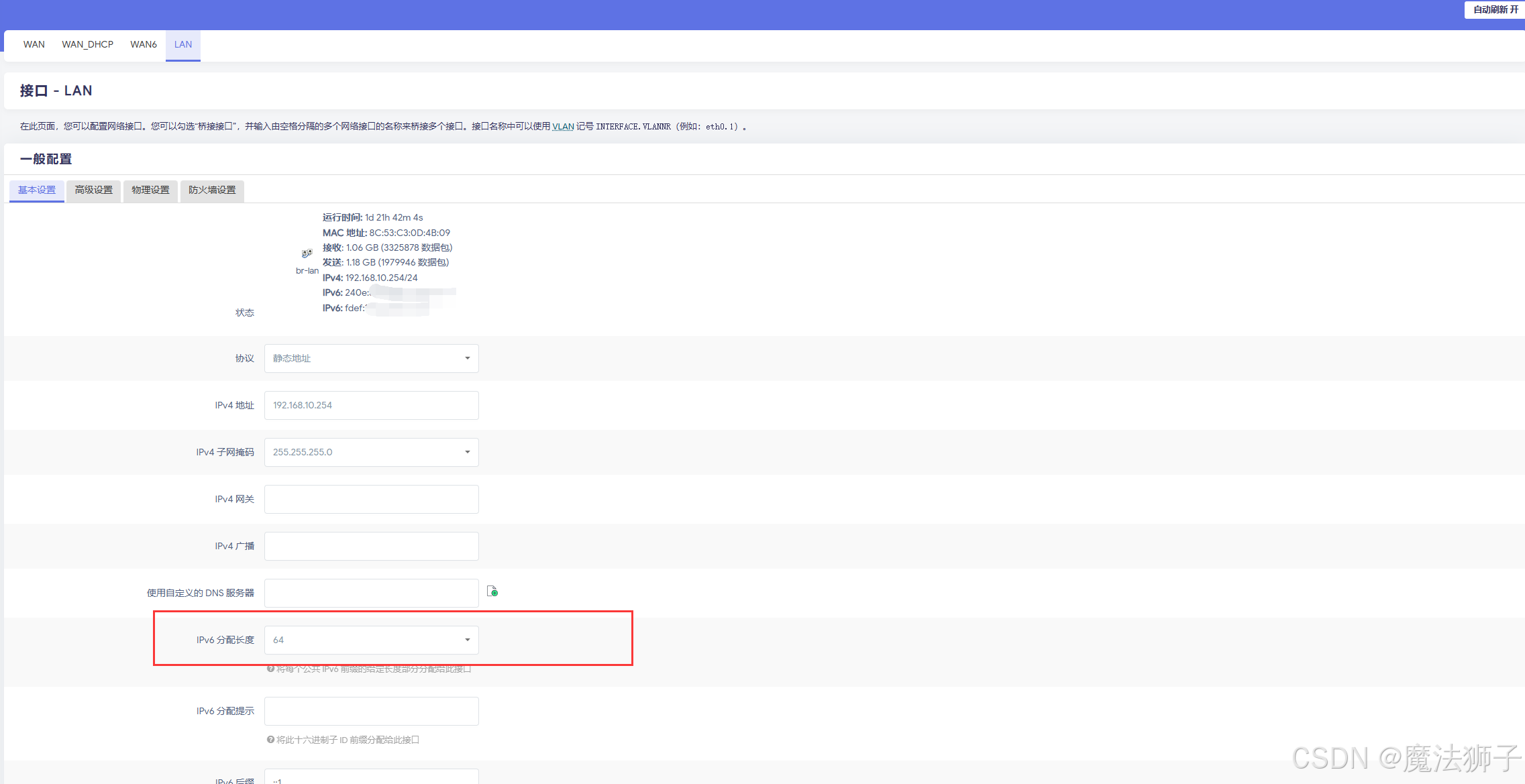Click the VLAN abbreviation link
Image resolution: width=1525 pixels, height=784 pixels.
click(x=563, y=126)
